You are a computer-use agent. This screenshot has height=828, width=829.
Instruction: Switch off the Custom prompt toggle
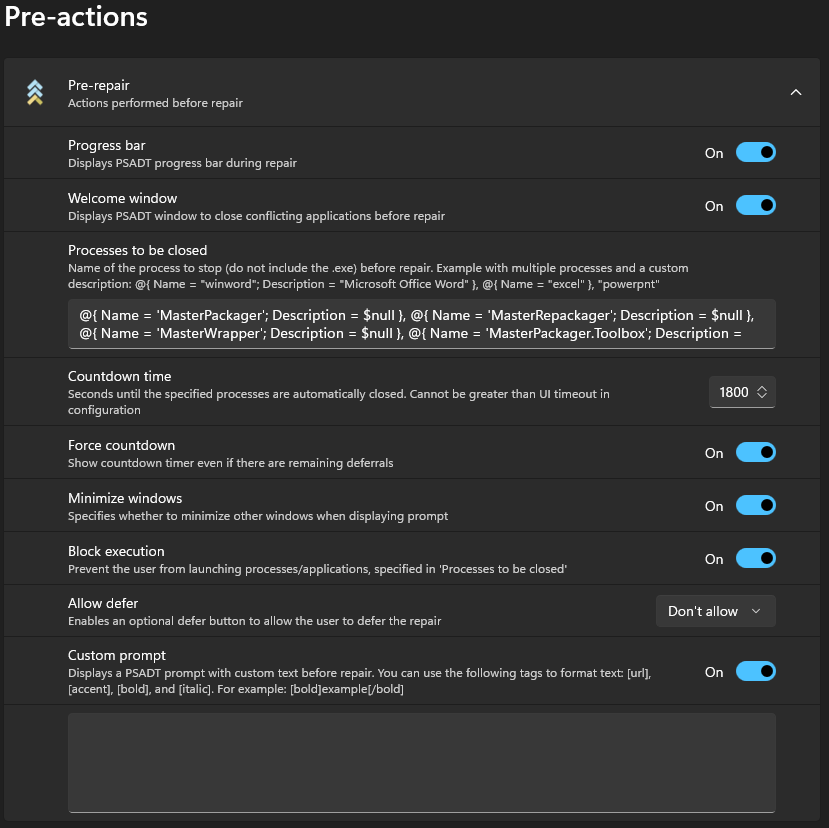755,672
